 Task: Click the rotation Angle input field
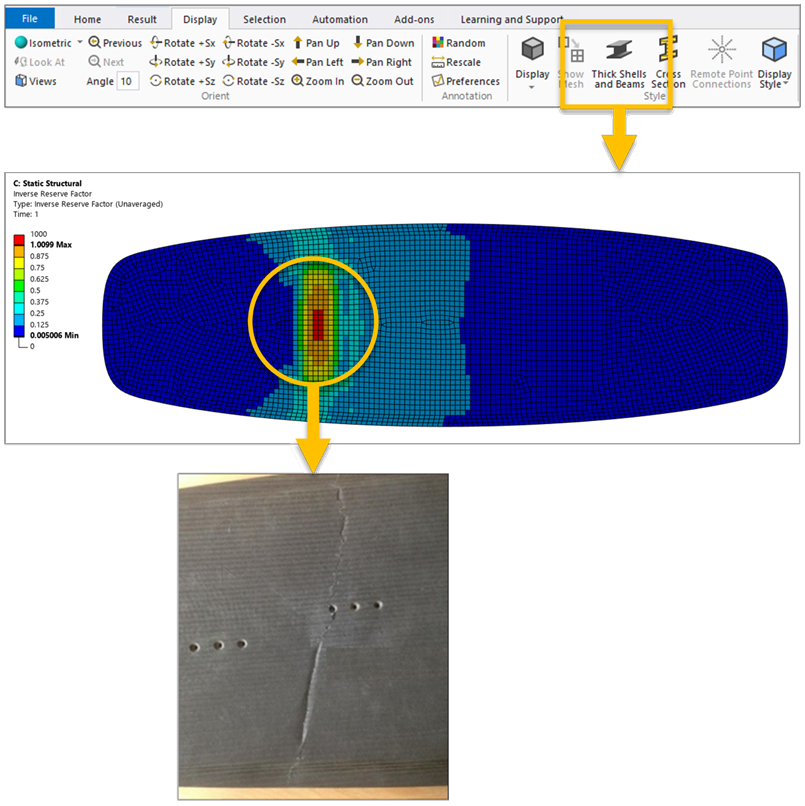point(128,81)
